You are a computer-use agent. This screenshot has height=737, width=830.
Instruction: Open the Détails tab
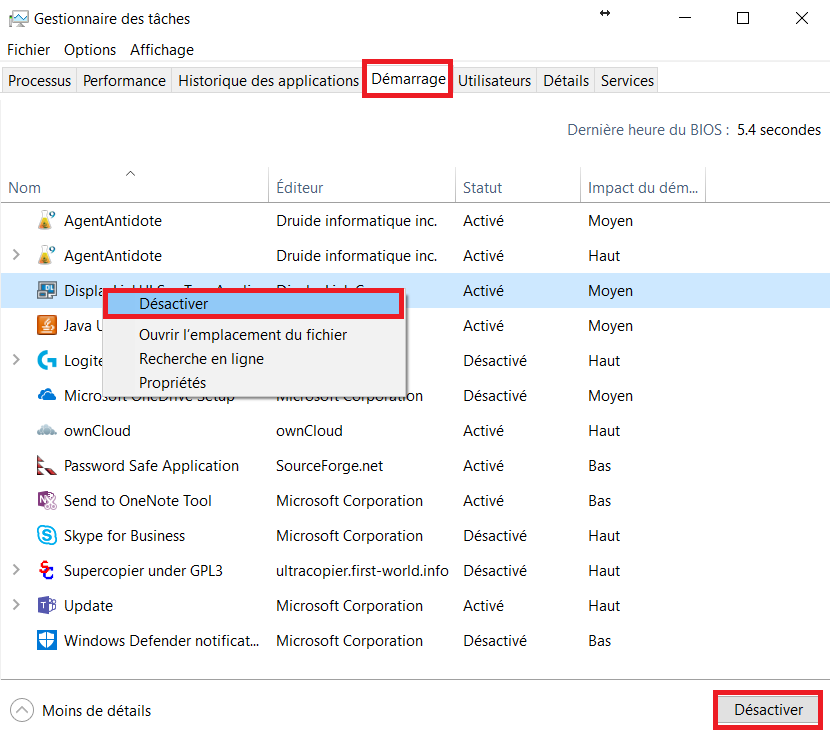click(x=566, y=80)
